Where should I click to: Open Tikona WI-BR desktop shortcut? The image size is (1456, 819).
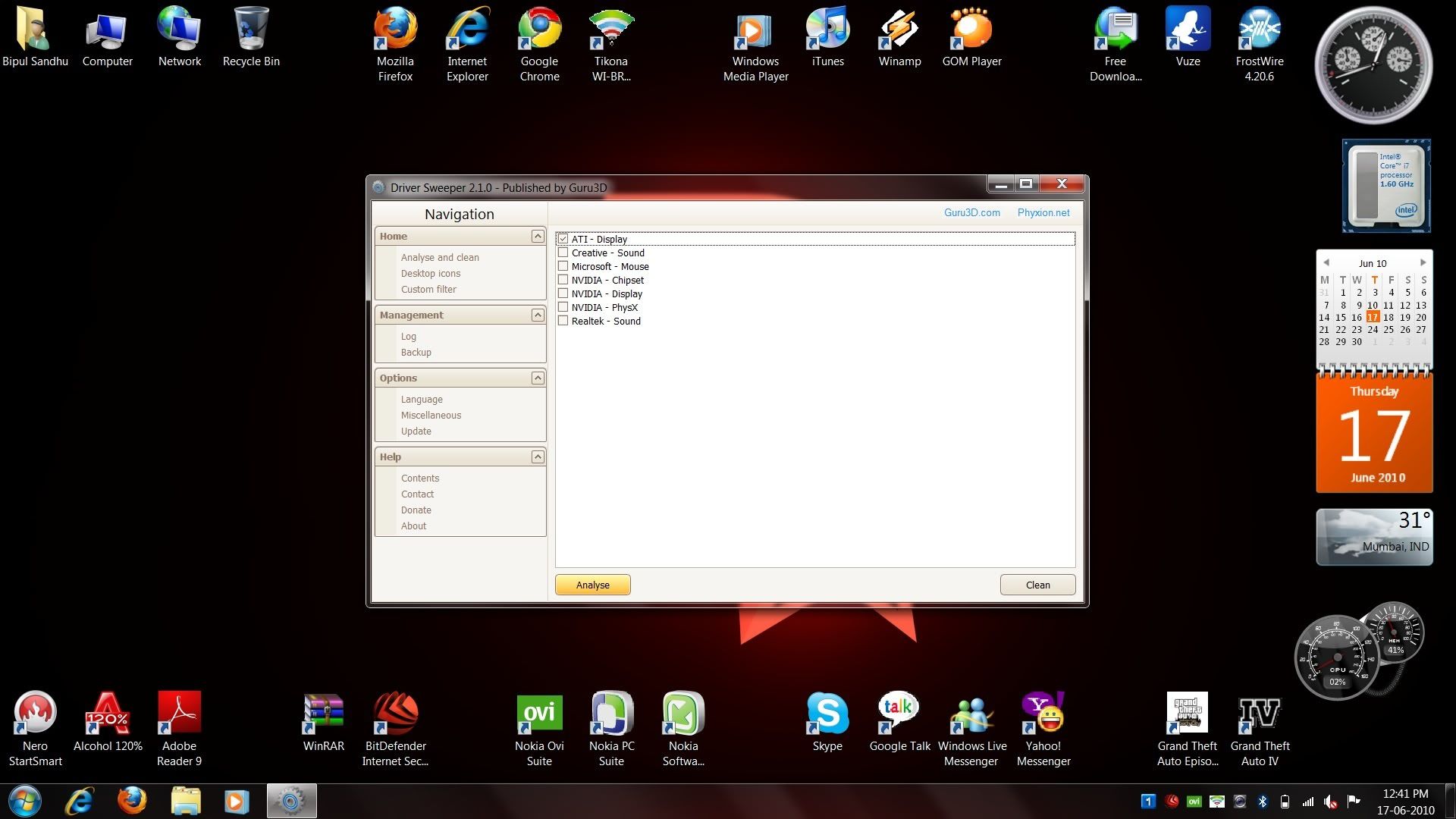(x=611, y=44)
